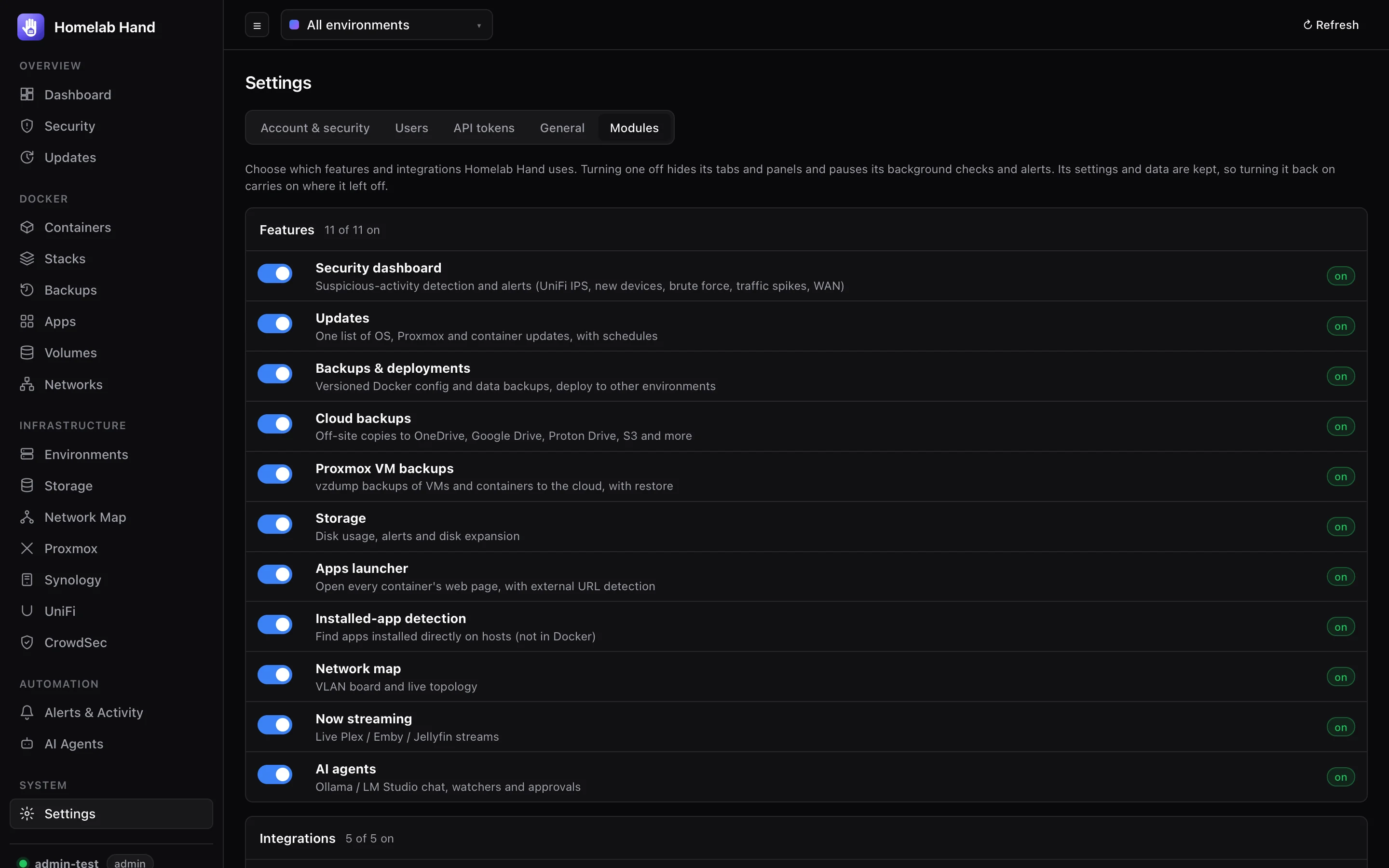
Task: Select the Synology device icon
Action: click(27, 580)
